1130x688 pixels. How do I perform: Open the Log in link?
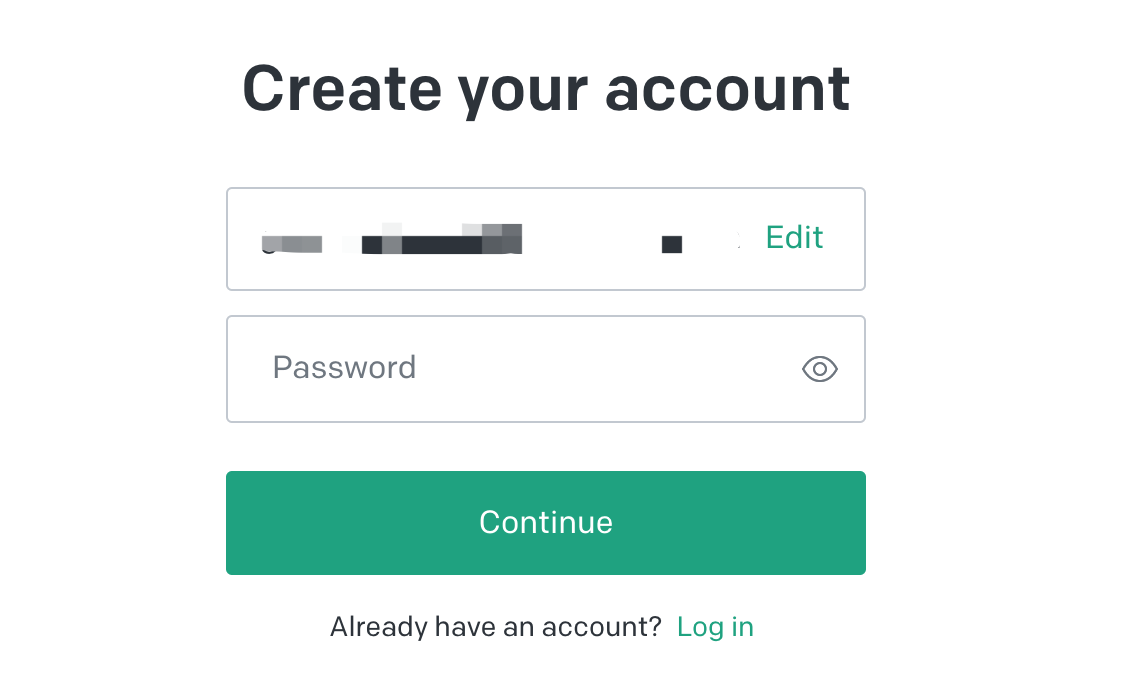715,627
